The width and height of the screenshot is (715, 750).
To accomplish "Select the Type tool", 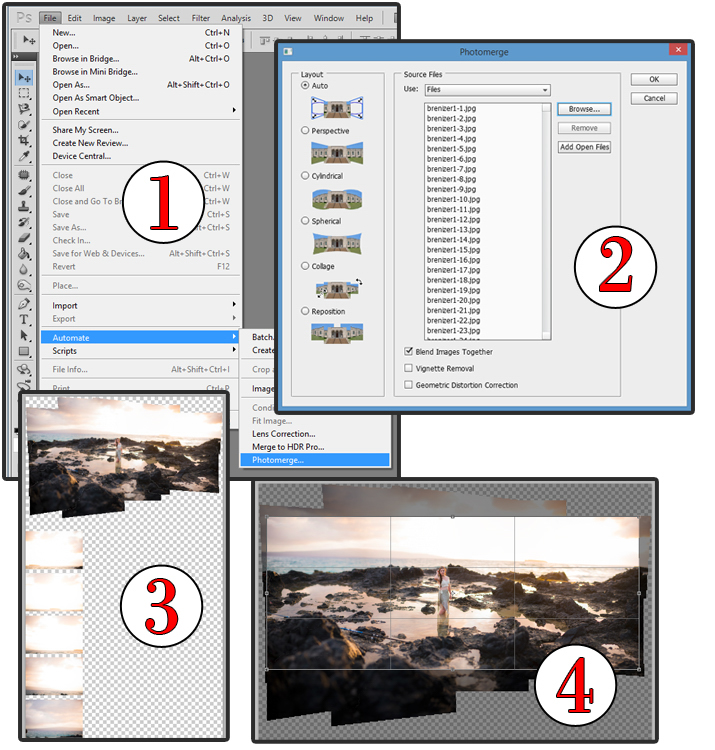I will point(25,319).
